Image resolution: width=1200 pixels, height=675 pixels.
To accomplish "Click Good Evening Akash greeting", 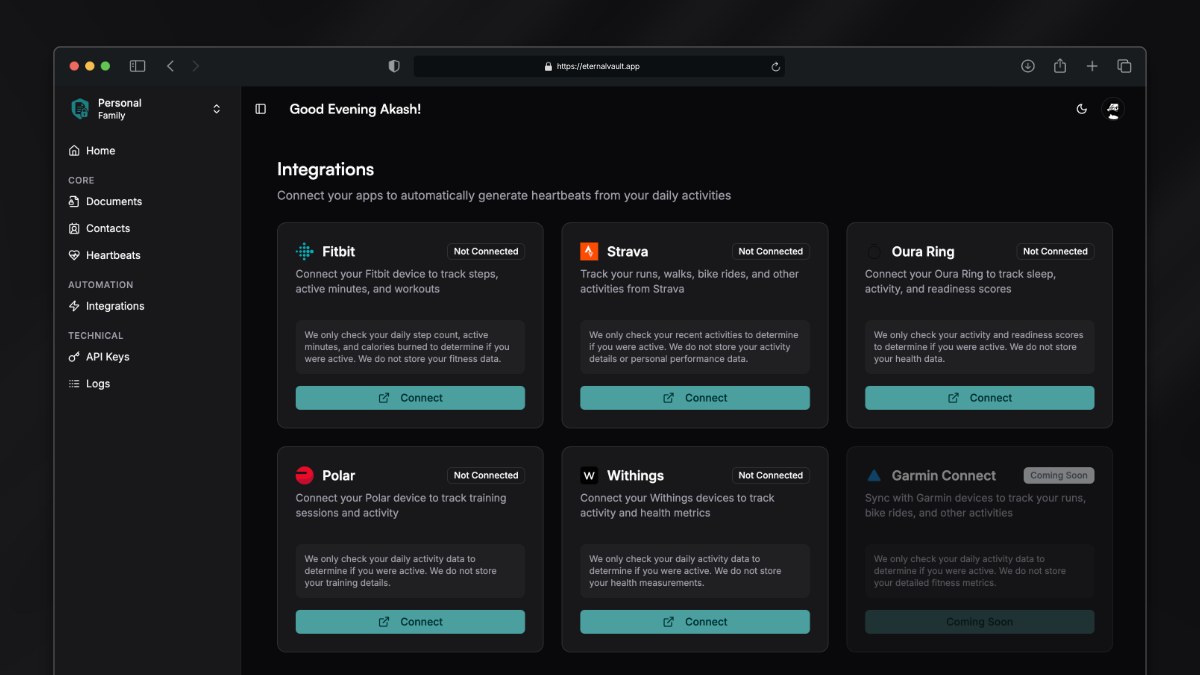I will coord(355,109).
